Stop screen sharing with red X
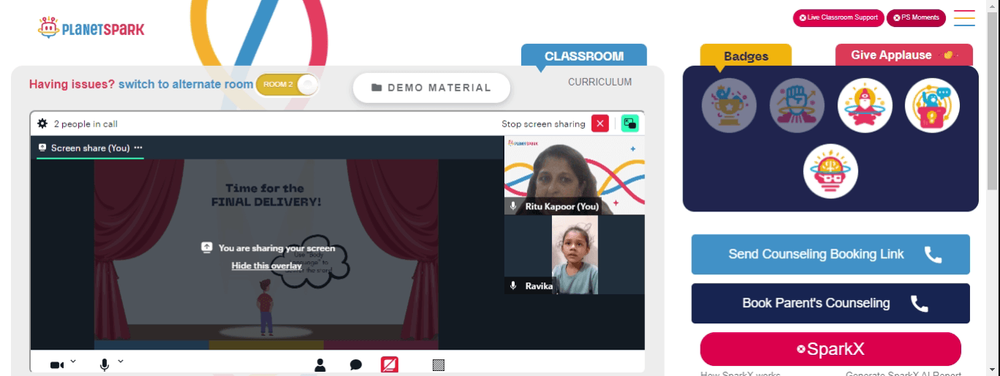Image resolution: width=1000 pixels, height=376 pixels. [599, 124]
